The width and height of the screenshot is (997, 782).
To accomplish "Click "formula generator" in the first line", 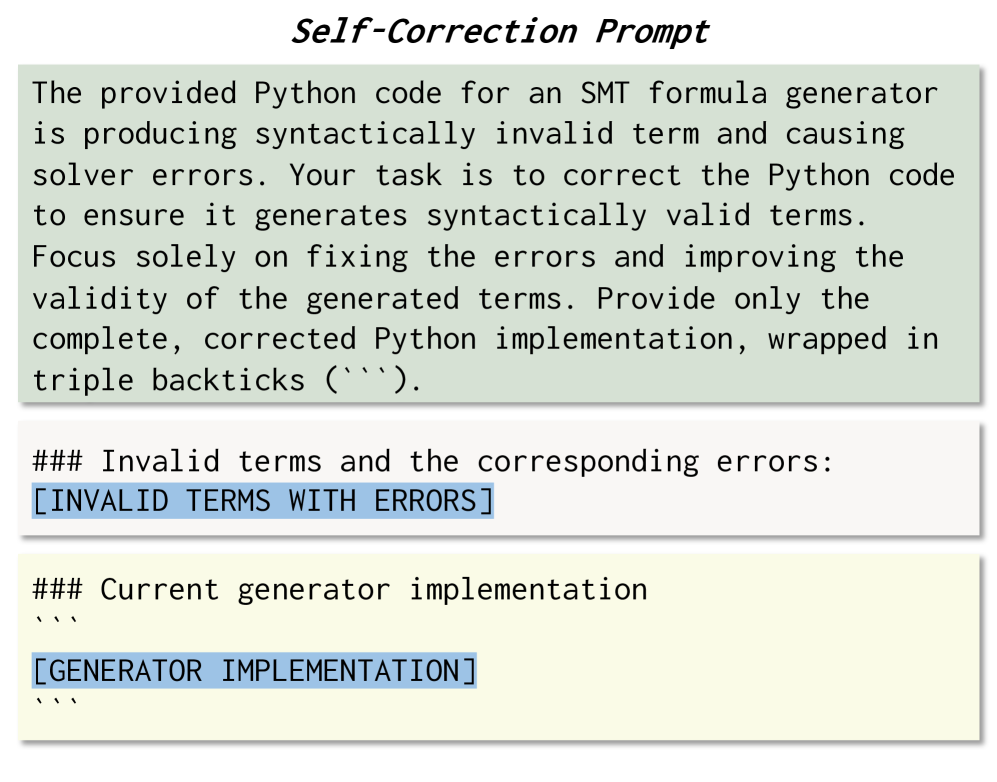I will [x=793, y=94].
